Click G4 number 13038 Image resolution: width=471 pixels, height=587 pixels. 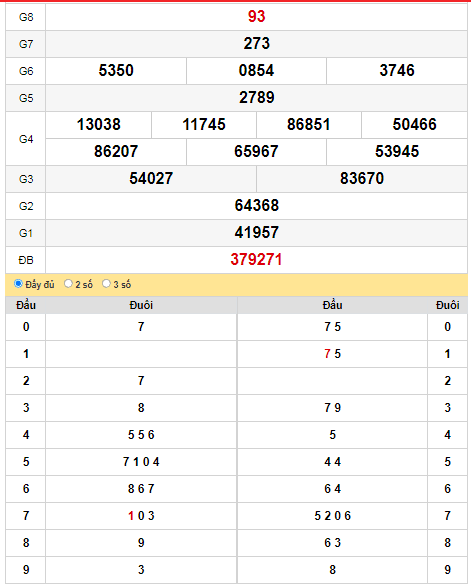coord(99,125)
